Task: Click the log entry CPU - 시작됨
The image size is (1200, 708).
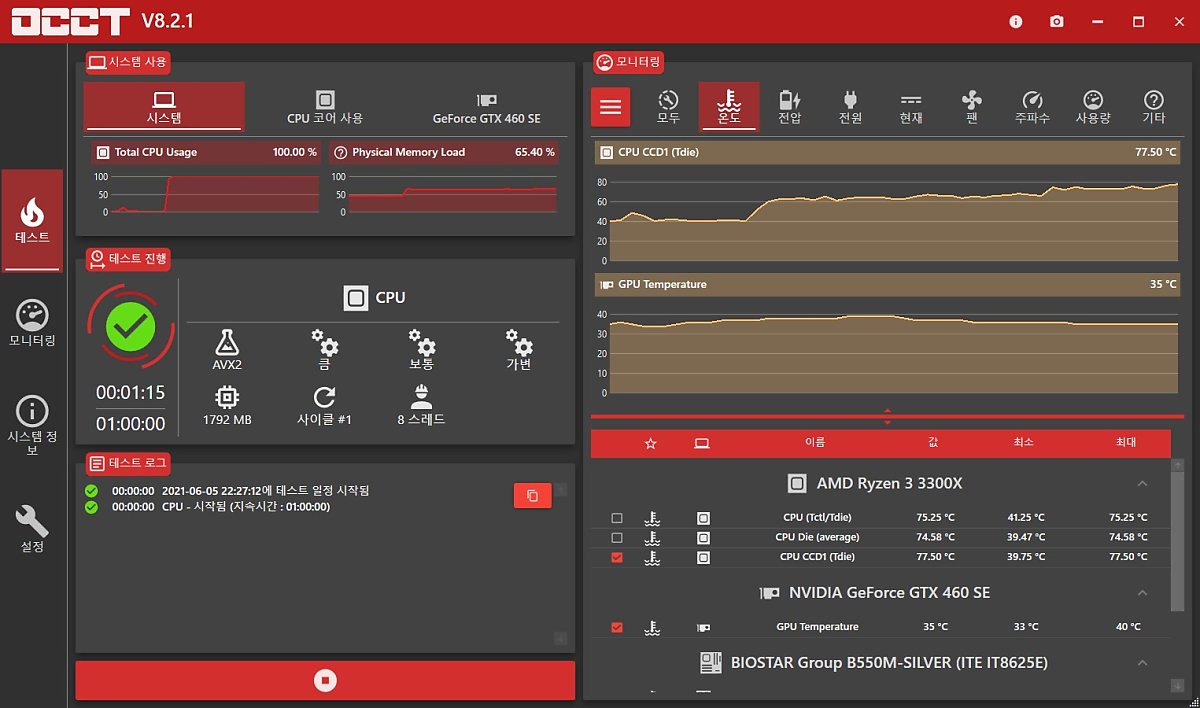Action: [246, 507]
